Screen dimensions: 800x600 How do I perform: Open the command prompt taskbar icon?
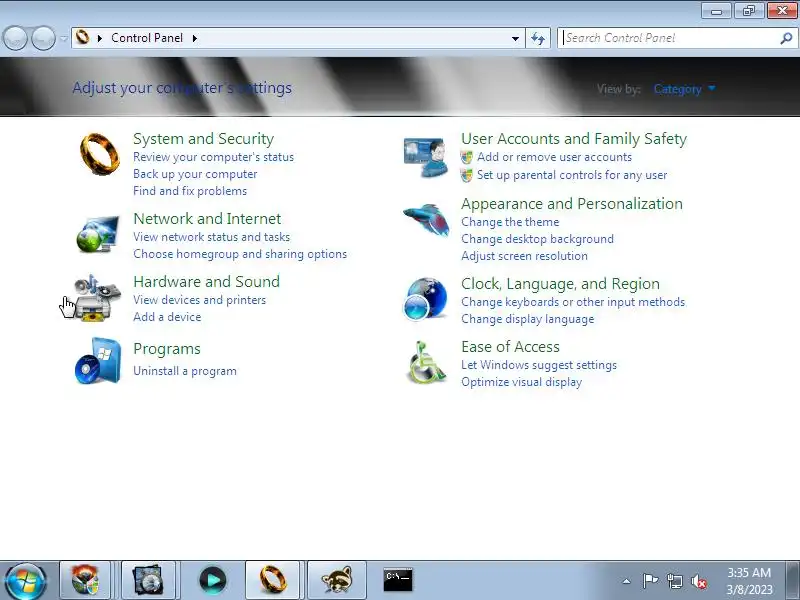(x=398, y=580)
